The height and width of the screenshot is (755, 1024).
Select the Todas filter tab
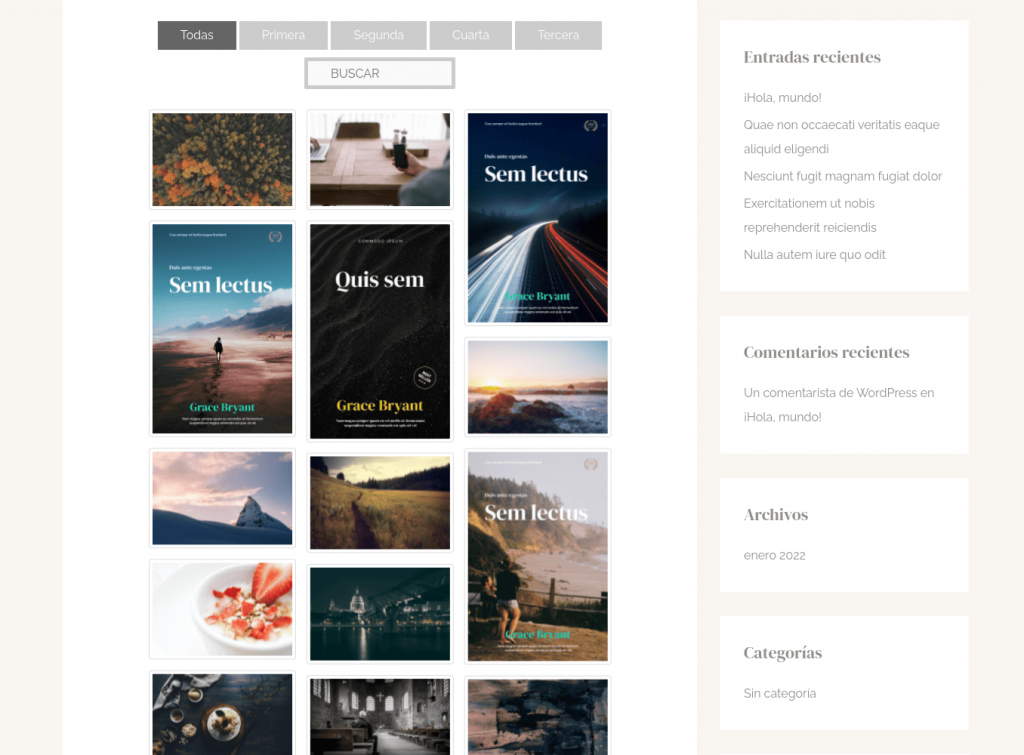pyautogui.click(x=197, y=35)
